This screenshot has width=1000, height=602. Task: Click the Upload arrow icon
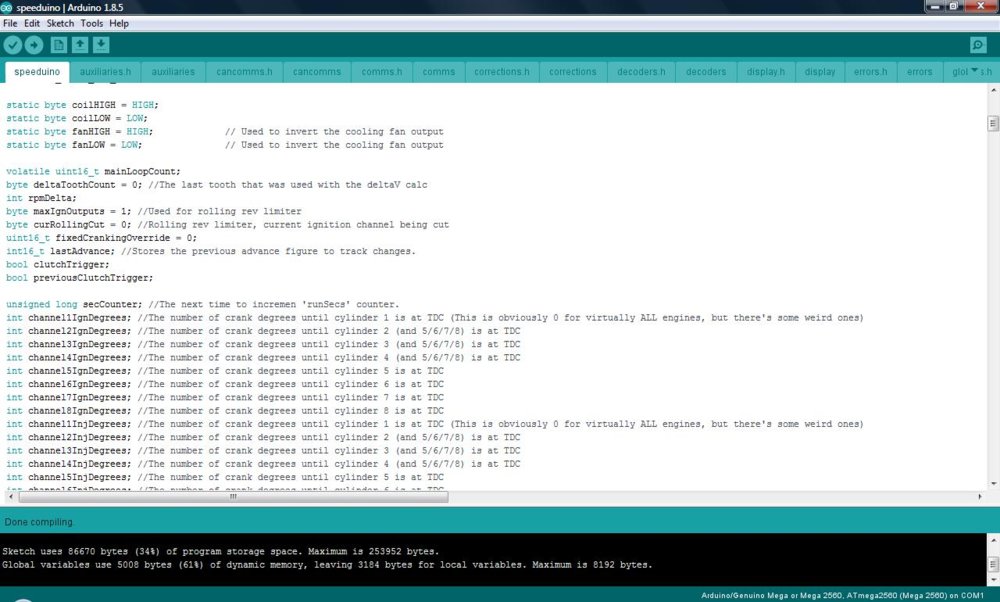click(34, 45)
